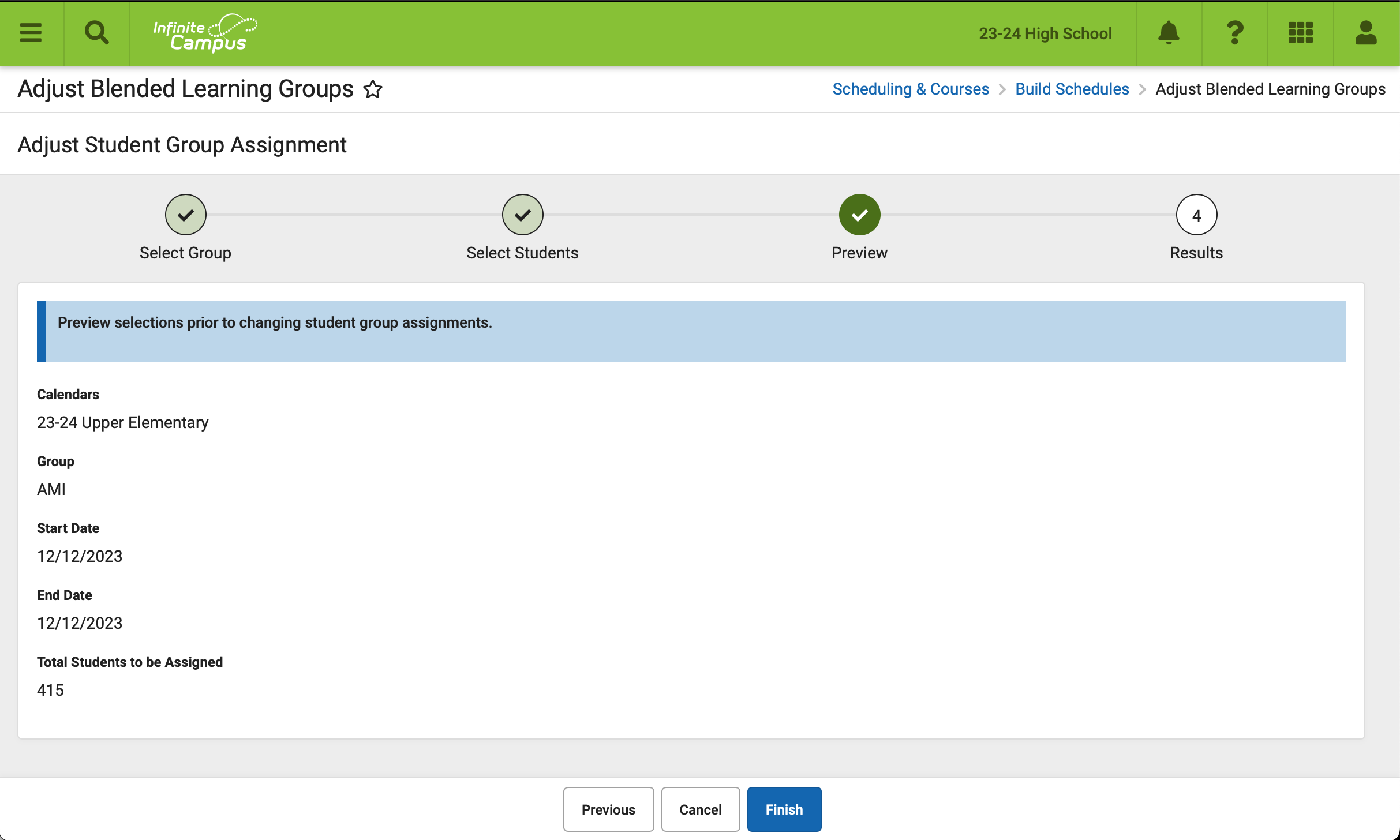
Task: Click the 415 total students value
Action: 50,691
